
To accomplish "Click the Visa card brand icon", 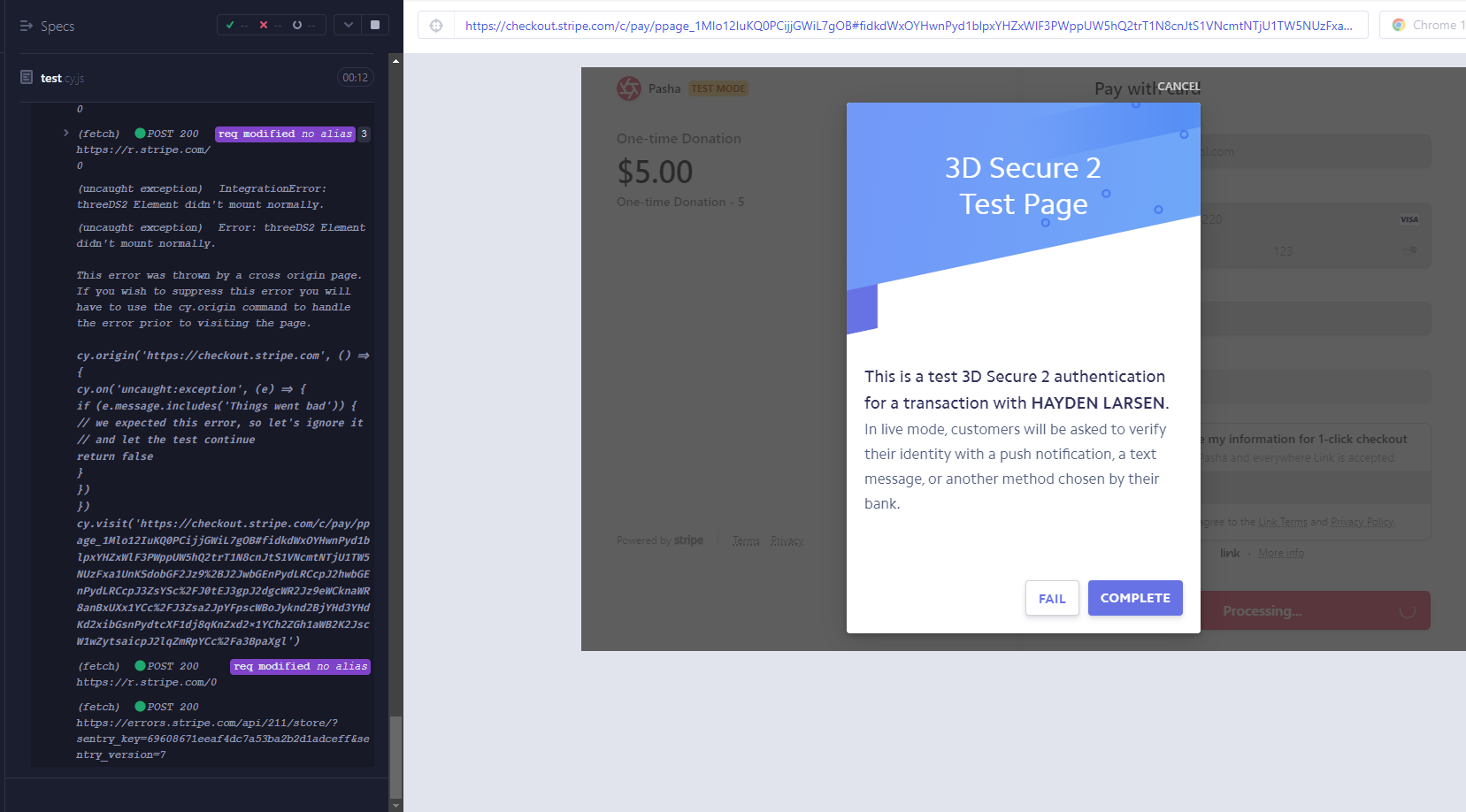I will (1409, 219).
